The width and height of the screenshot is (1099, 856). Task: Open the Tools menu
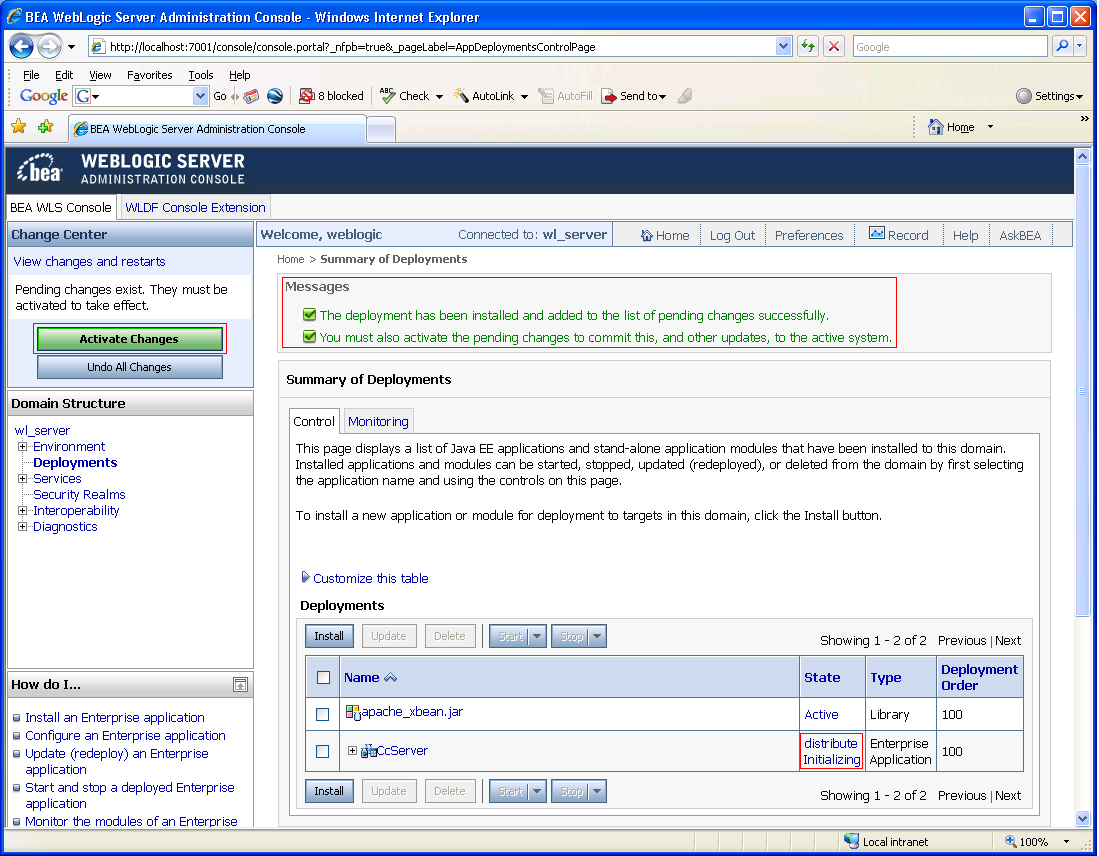[200, 75]
